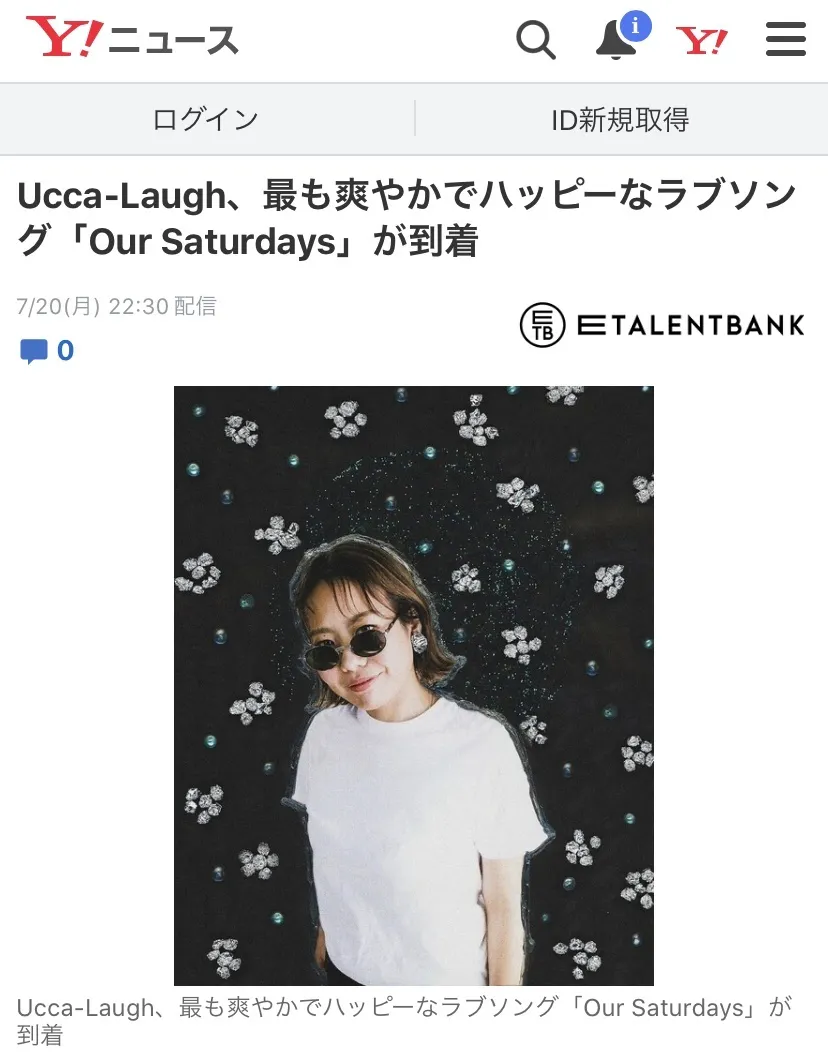This screenshot has width=828, height=1063.
Task: Click the sunglasses in the artist photo
Action: 351,645
